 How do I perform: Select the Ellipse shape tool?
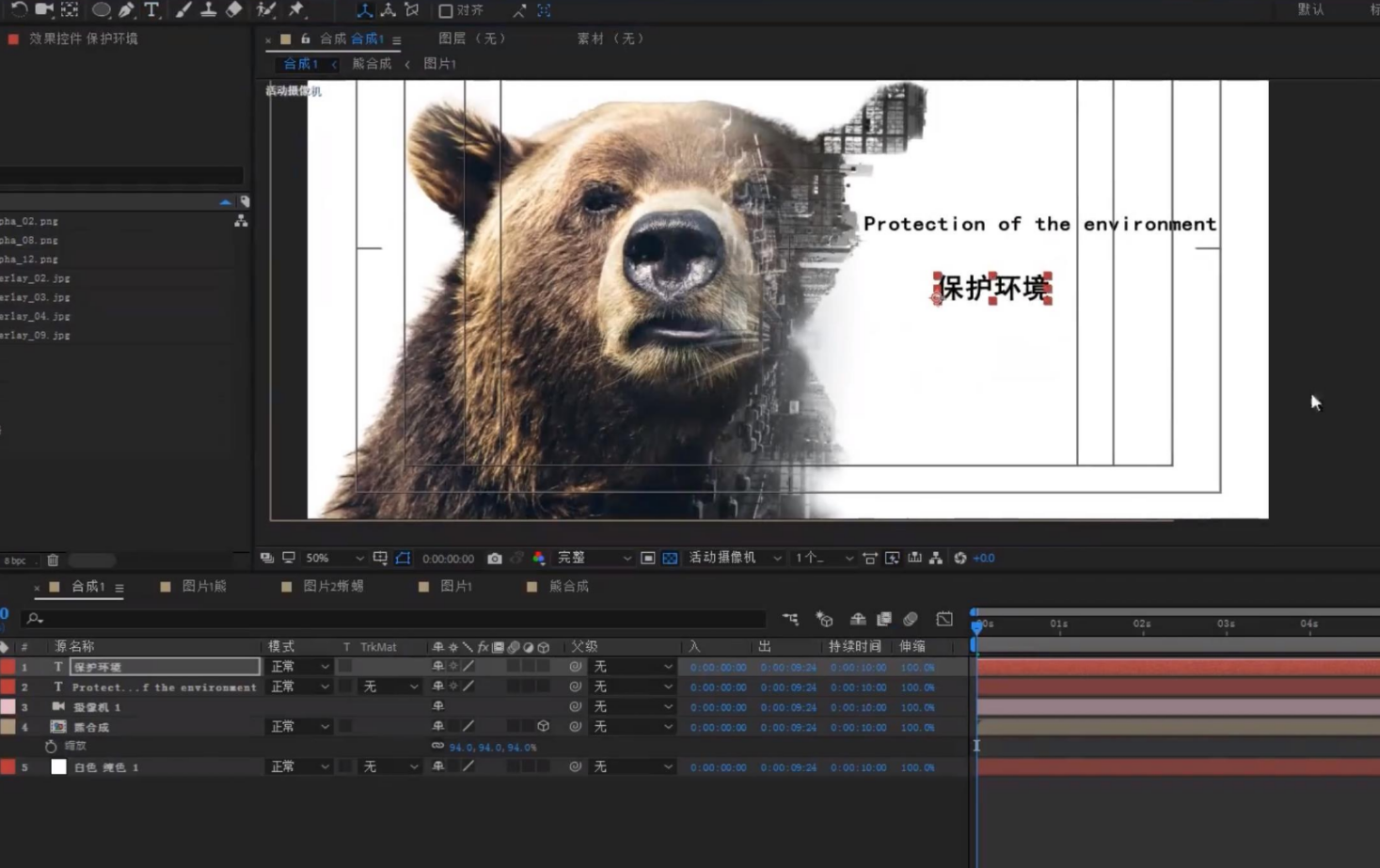(101, 9)
